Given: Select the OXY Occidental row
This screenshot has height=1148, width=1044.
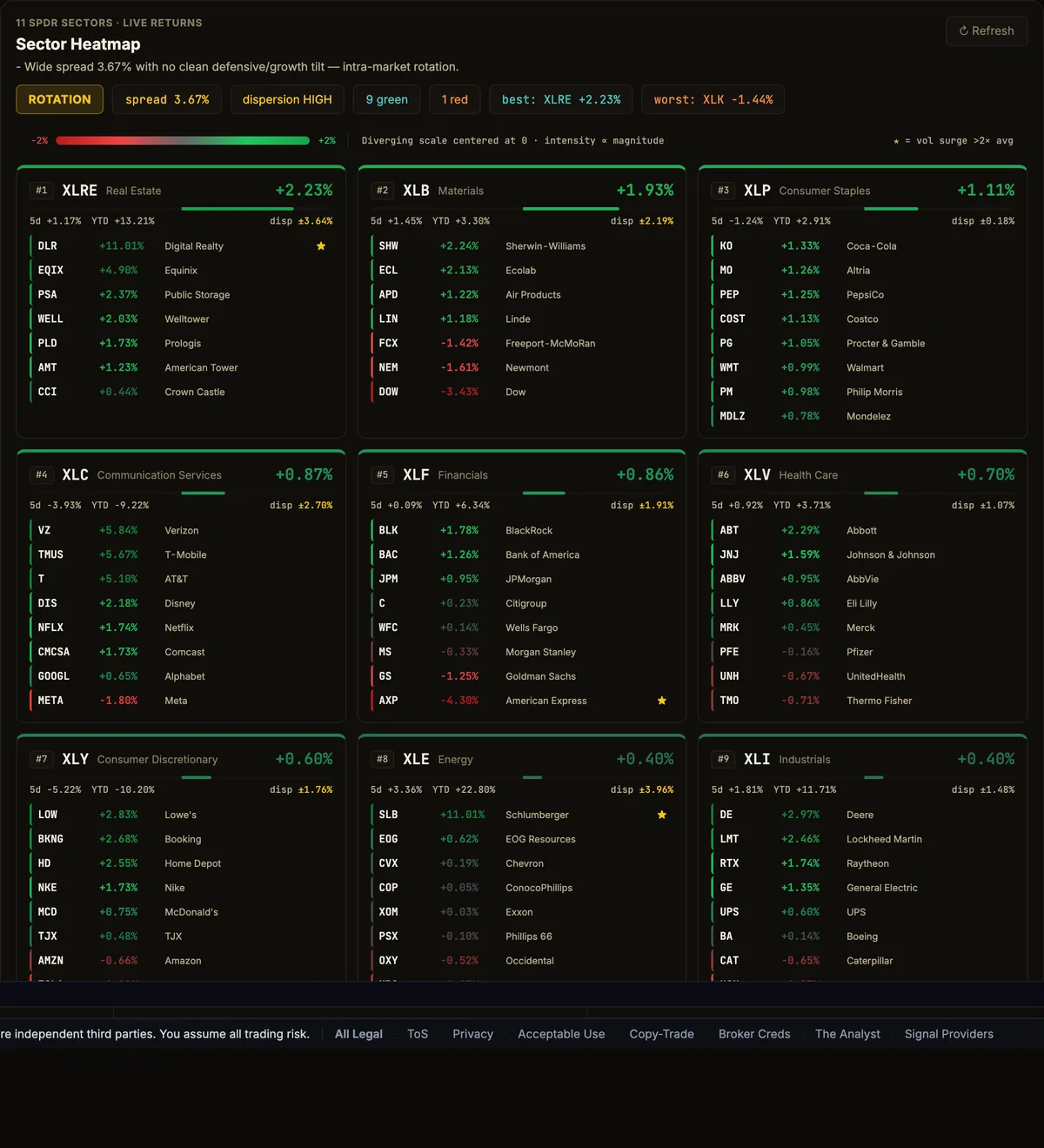Looking at the screenshot, I should coord(522,961).
